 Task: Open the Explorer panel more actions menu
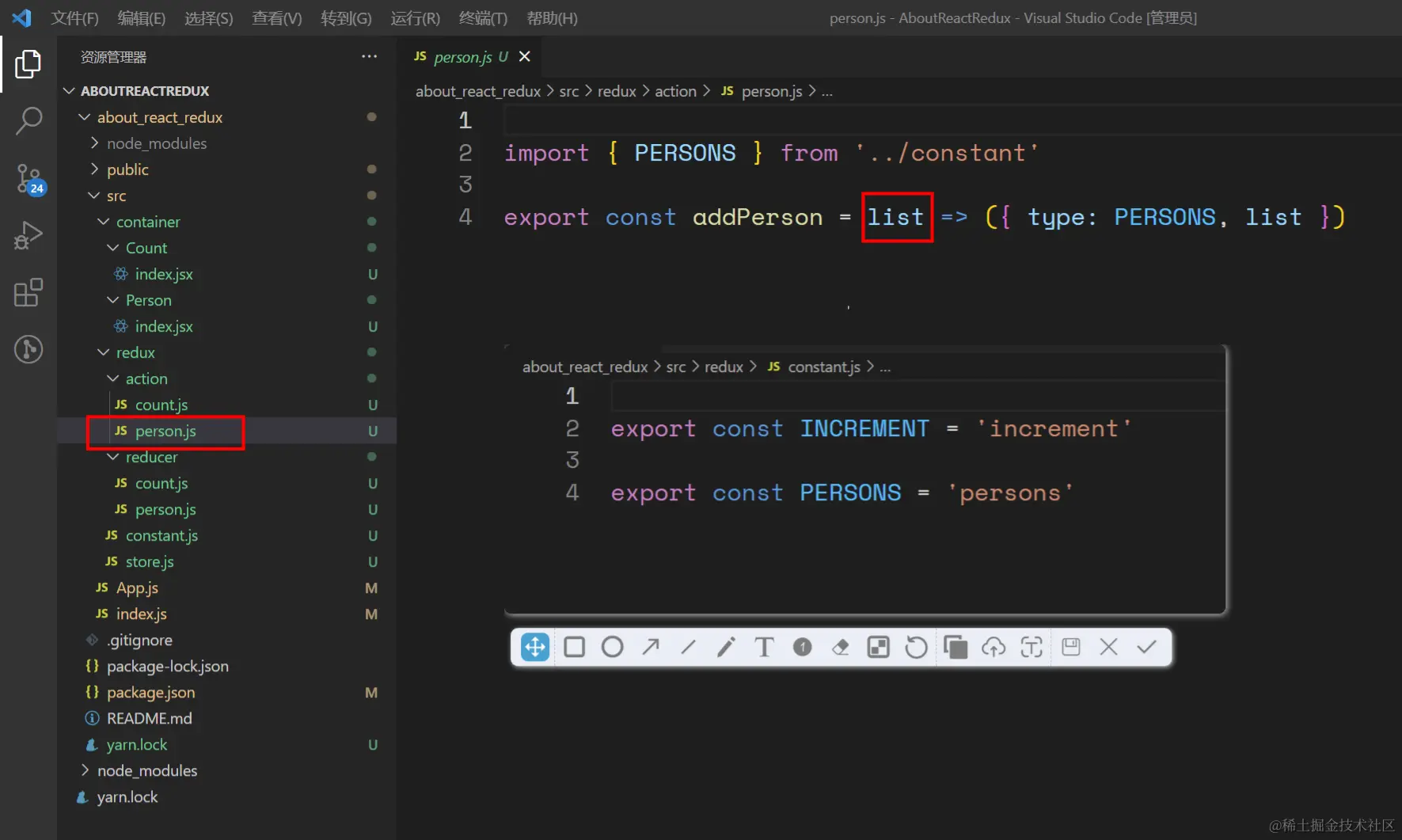coord(369,56)
